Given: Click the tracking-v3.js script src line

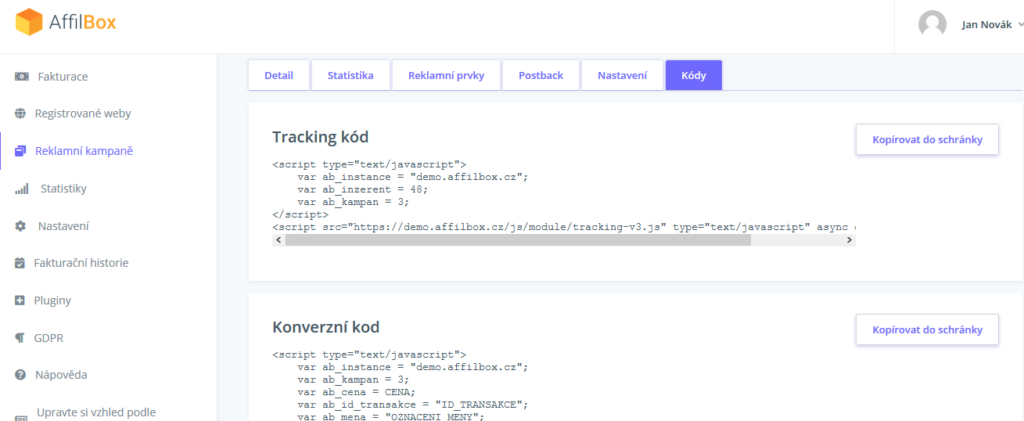Looking at the screenshot, I should coord(564,226).
